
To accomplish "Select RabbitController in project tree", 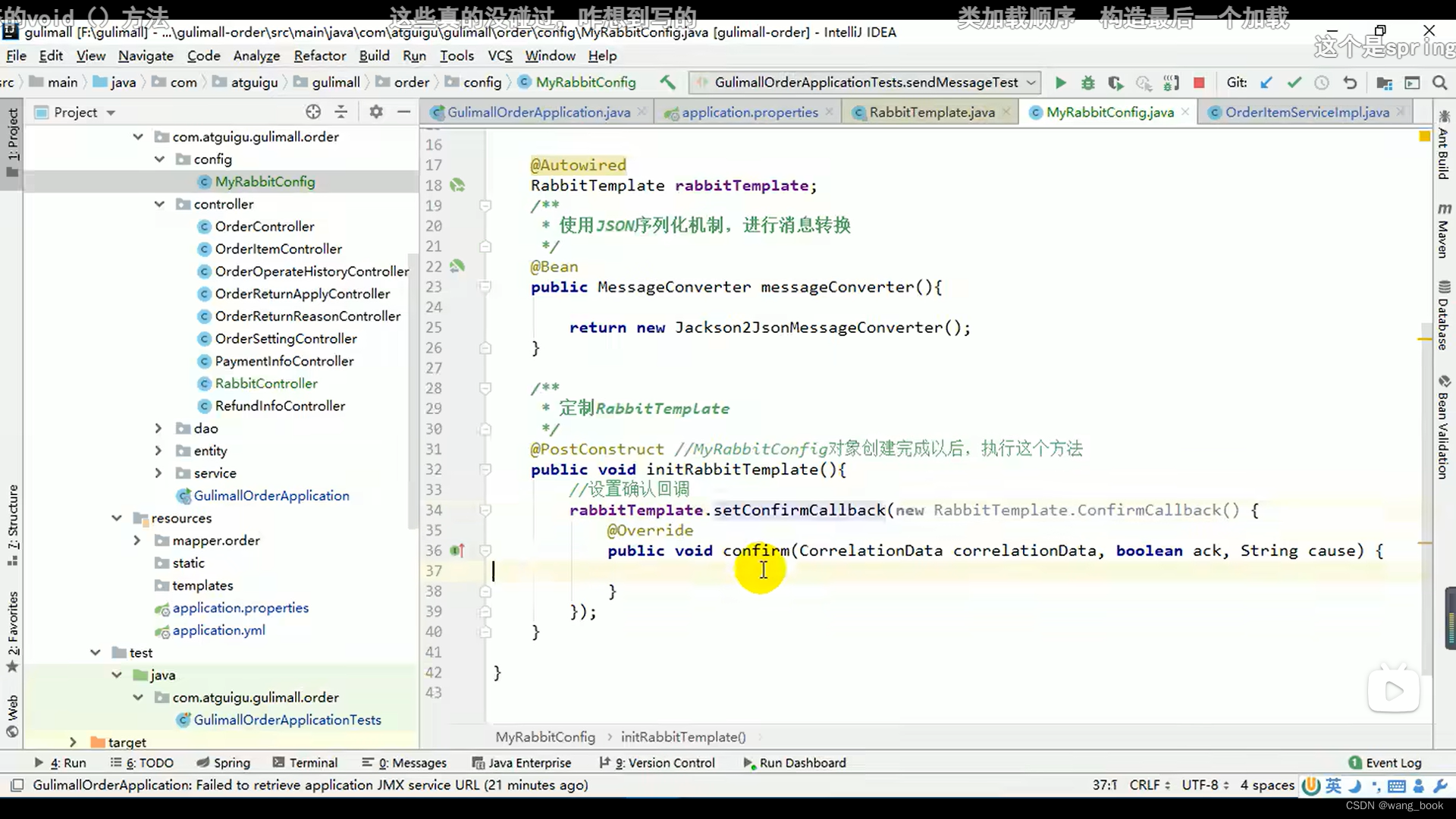I will 266,384.
